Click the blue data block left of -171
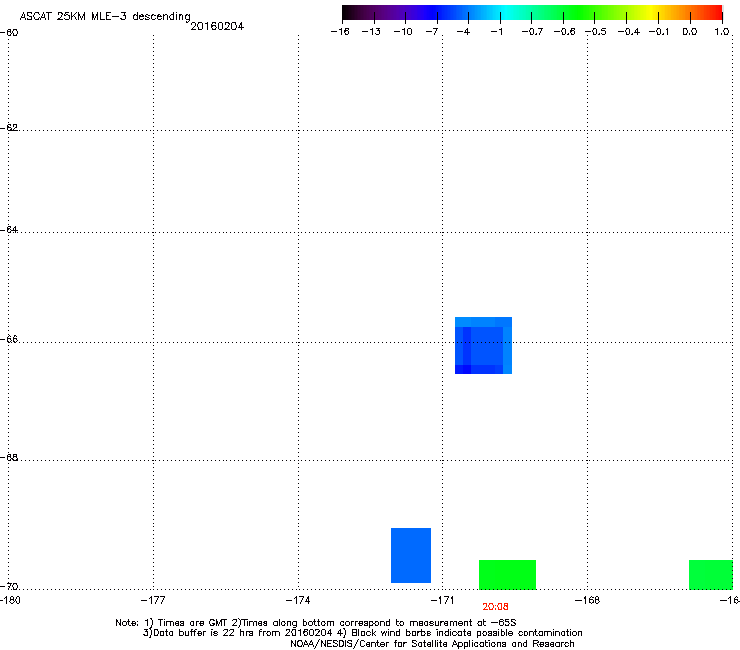Image resolution: width=740 pixels, height=650 pixels. coord(411,555)
